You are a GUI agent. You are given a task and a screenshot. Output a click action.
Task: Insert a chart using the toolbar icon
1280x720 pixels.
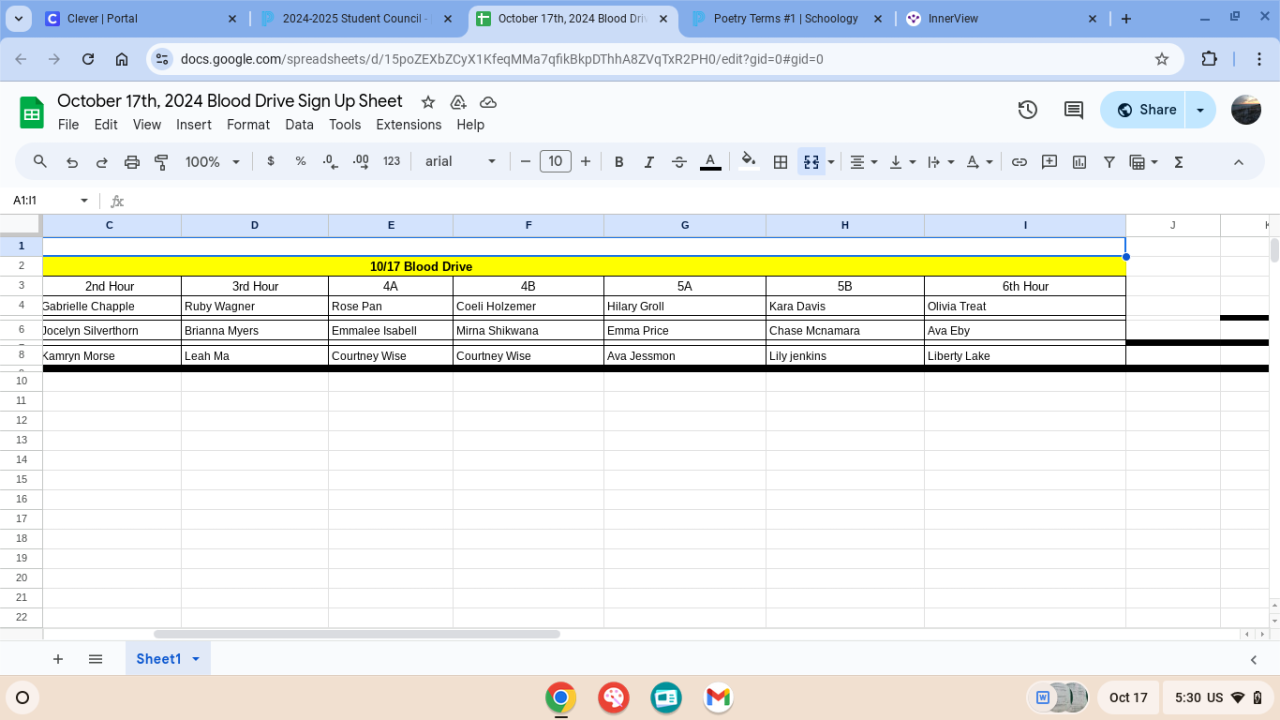tap(1079, 162)
